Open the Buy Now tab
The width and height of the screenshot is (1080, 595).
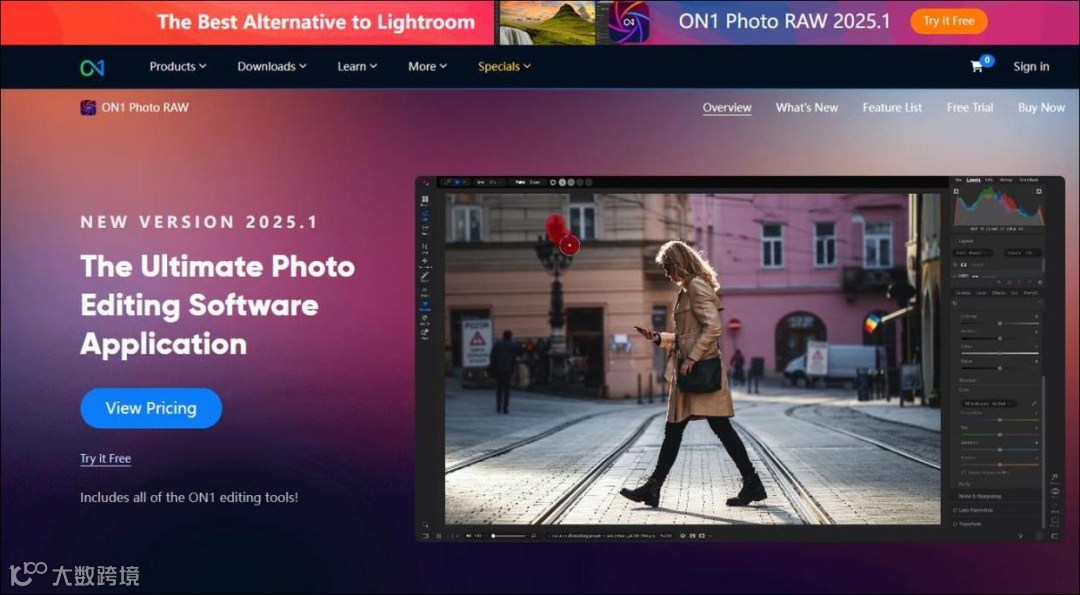point(1041,107)
